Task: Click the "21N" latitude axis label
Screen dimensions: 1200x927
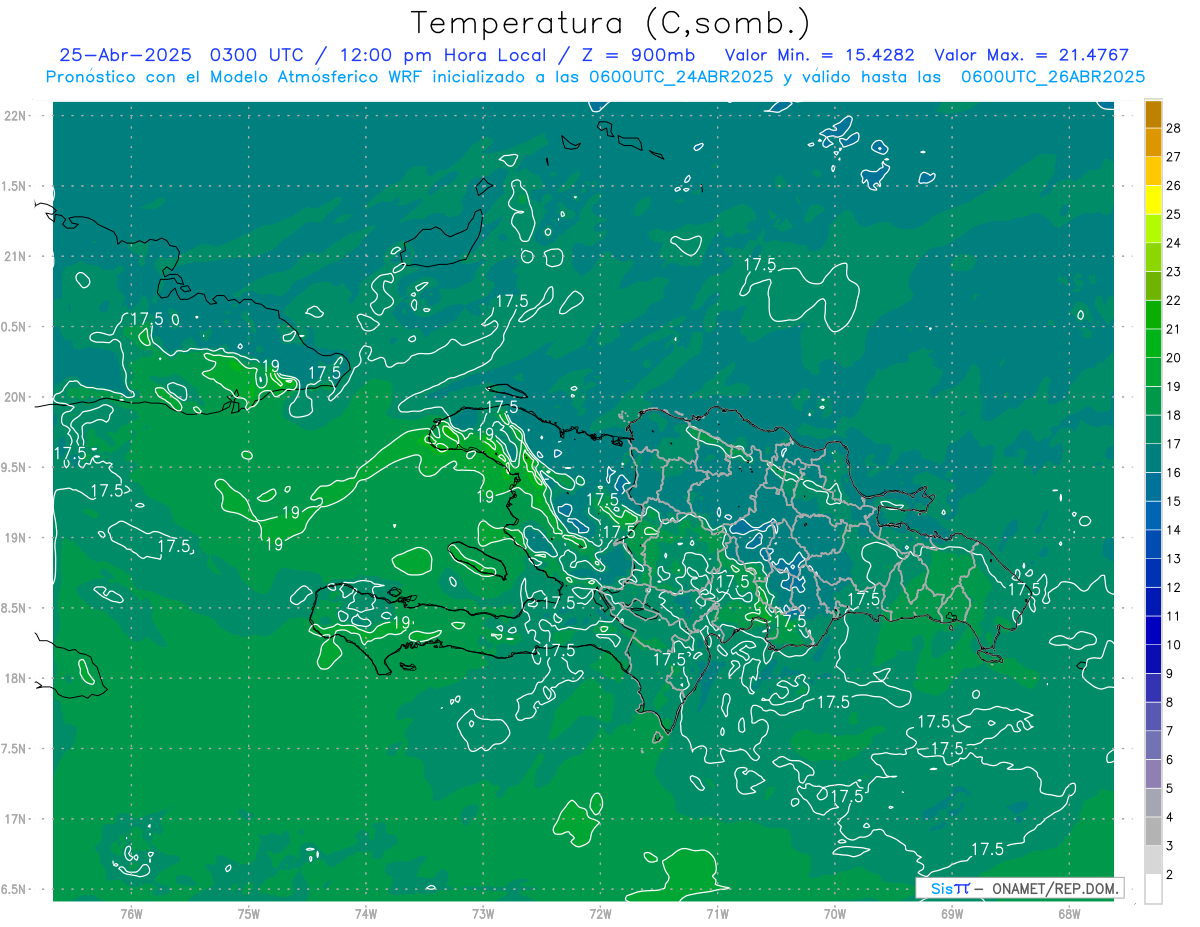Action: (14, 256)
